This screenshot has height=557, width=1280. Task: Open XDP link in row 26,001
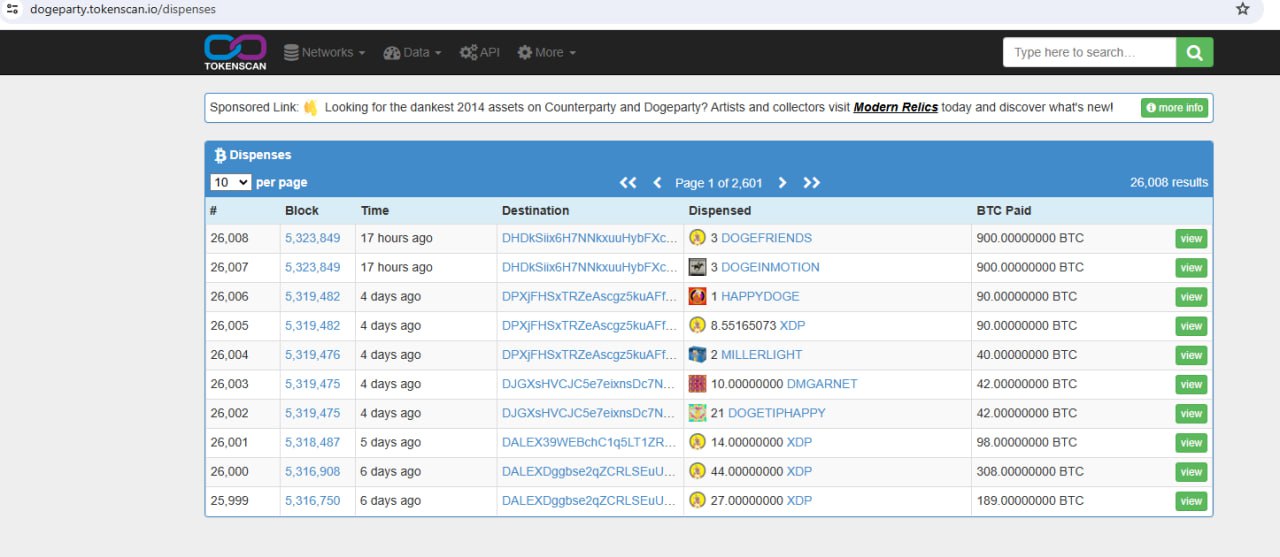coord(799,442)
